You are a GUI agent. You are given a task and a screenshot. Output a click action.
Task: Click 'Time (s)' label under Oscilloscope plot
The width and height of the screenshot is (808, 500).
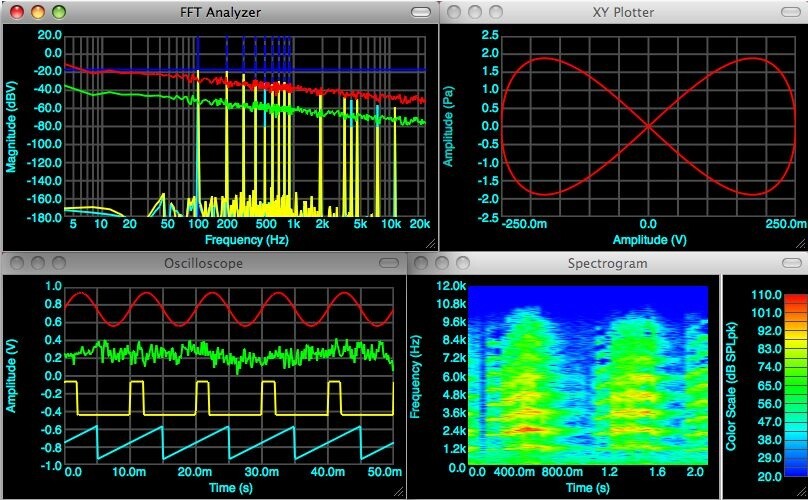tap(230, 488)
